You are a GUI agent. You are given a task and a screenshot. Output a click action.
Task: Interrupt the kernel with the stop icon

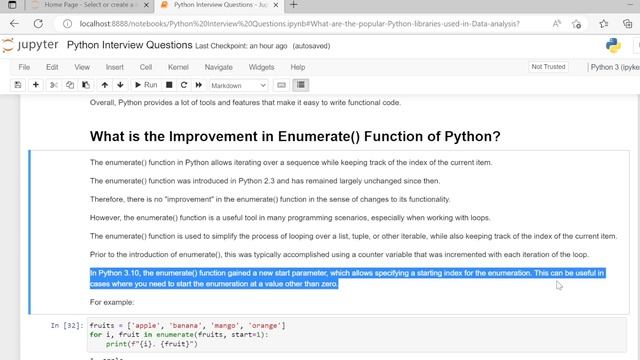[x=169, y=85]
